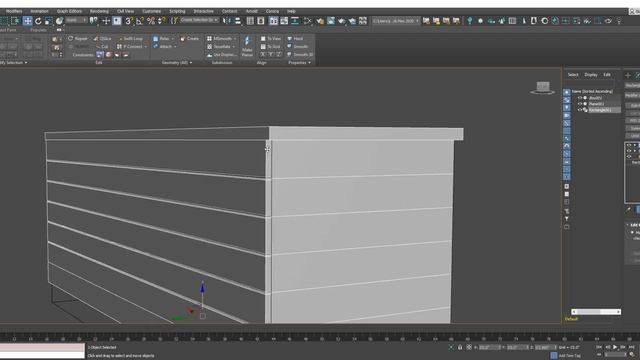The image size is (640, 360).
Task: Activate the Select and Scale tool
Action: (49, 21)
